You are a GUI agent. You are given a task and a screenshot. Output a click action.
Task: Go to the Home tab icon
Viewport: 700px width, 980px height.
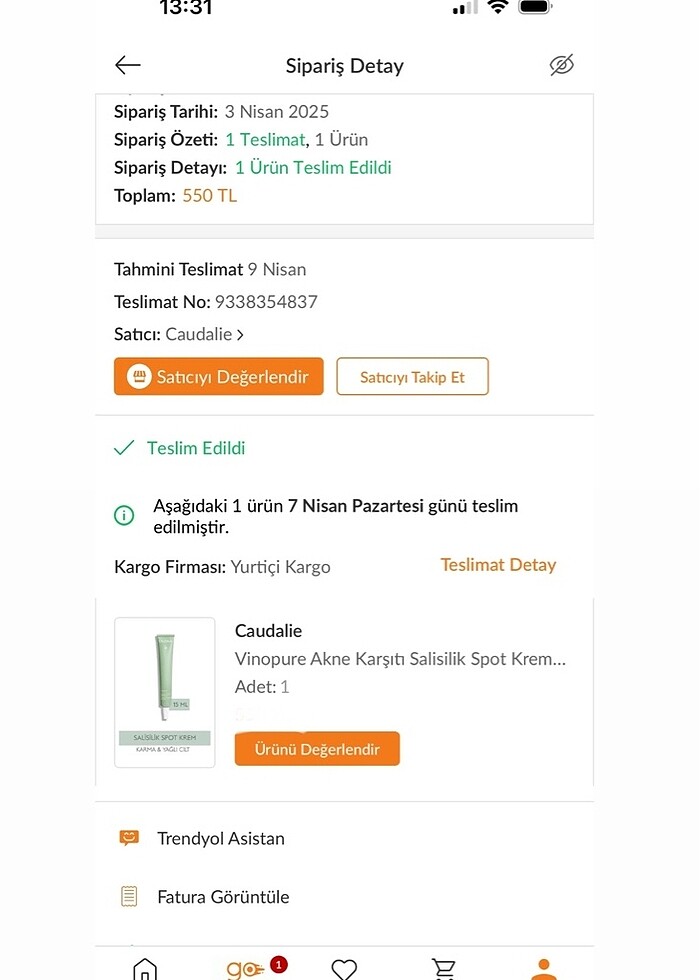pyautogui.click(x=145, y=968)
